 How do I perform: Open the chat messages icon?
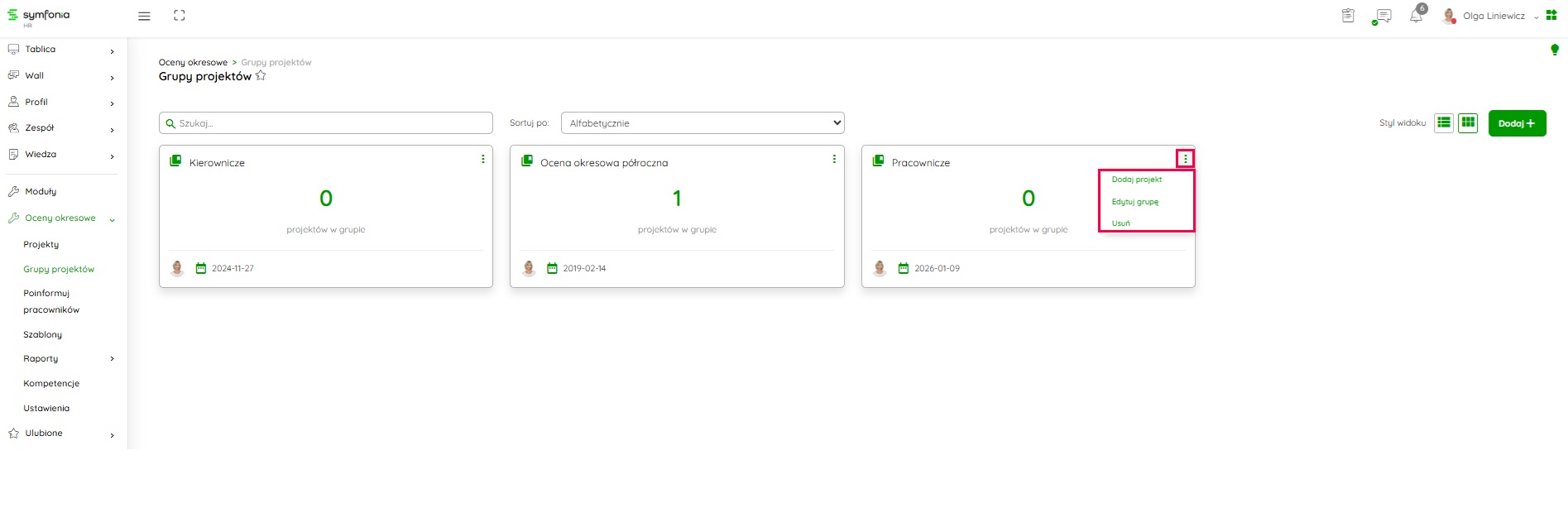pos(1382,16)
